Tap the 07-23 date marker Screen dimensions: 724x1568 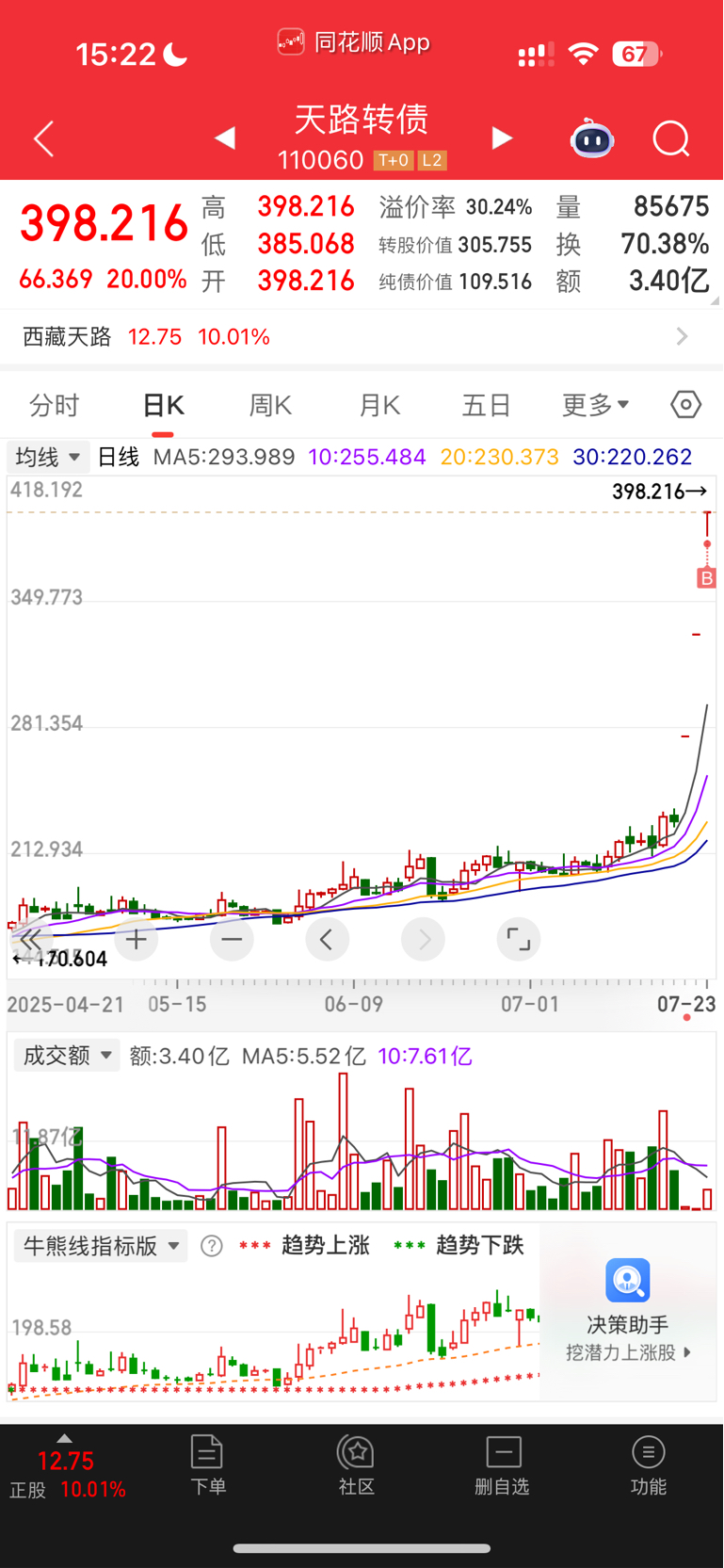point(686,1004)
